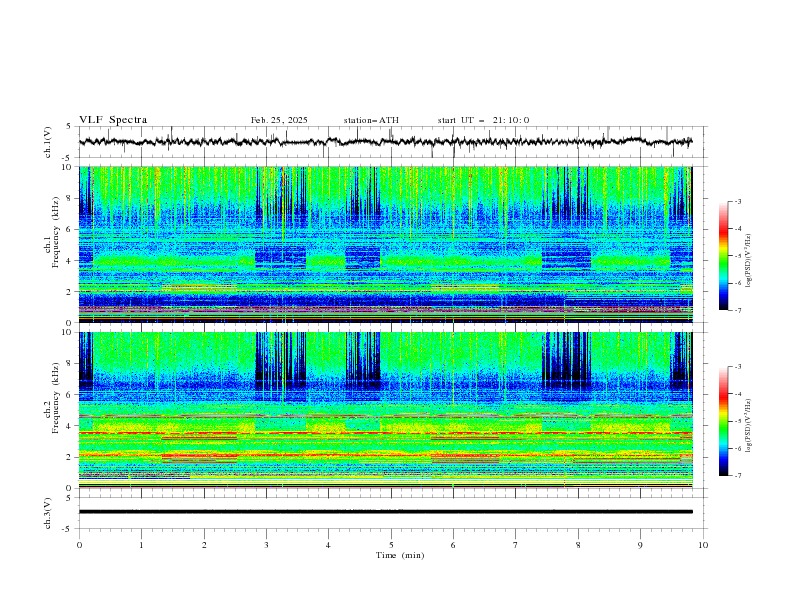Click the "-5" label on ch.1 colorbar
The height and width of the screenshot is (612, 792).
(x=737, y=256)
